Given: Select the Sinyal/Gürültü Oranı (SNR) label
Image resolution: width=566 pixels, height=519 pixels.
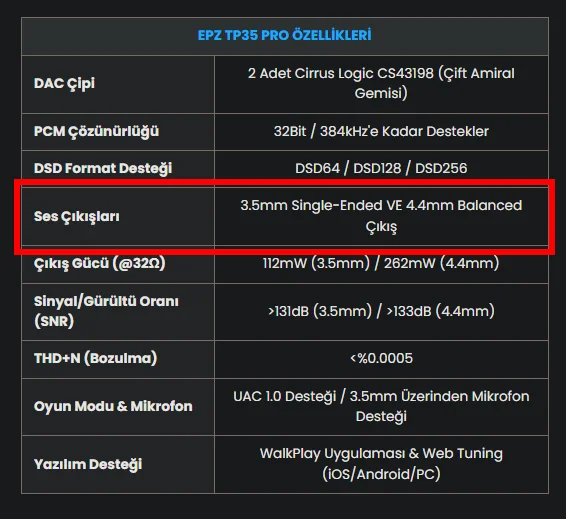Looking at the screenshot, I should 106,311.
